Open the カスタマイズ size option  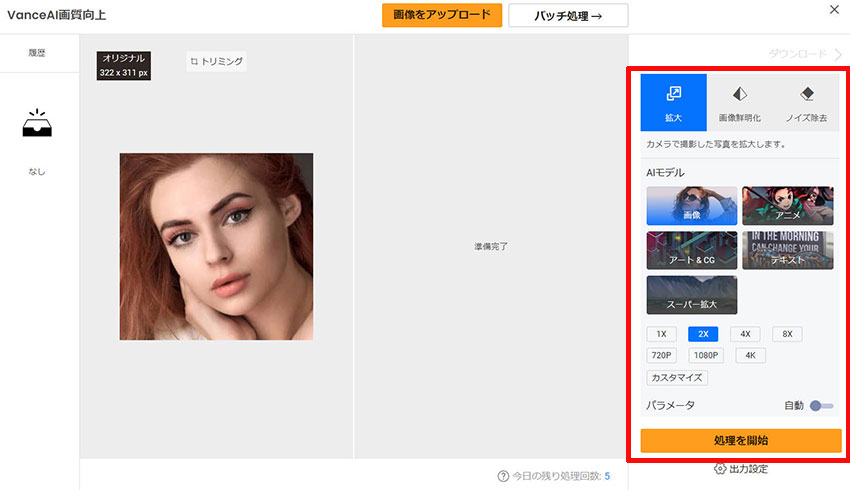[677, 378]
